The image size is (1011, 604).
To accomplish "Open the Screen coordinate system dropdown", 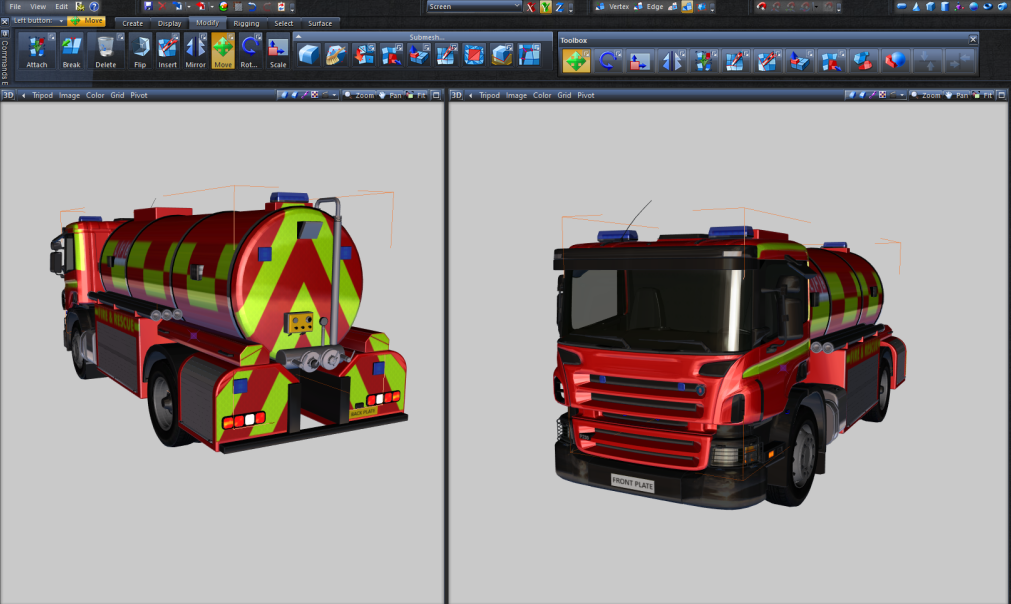I will pos(475,7).
